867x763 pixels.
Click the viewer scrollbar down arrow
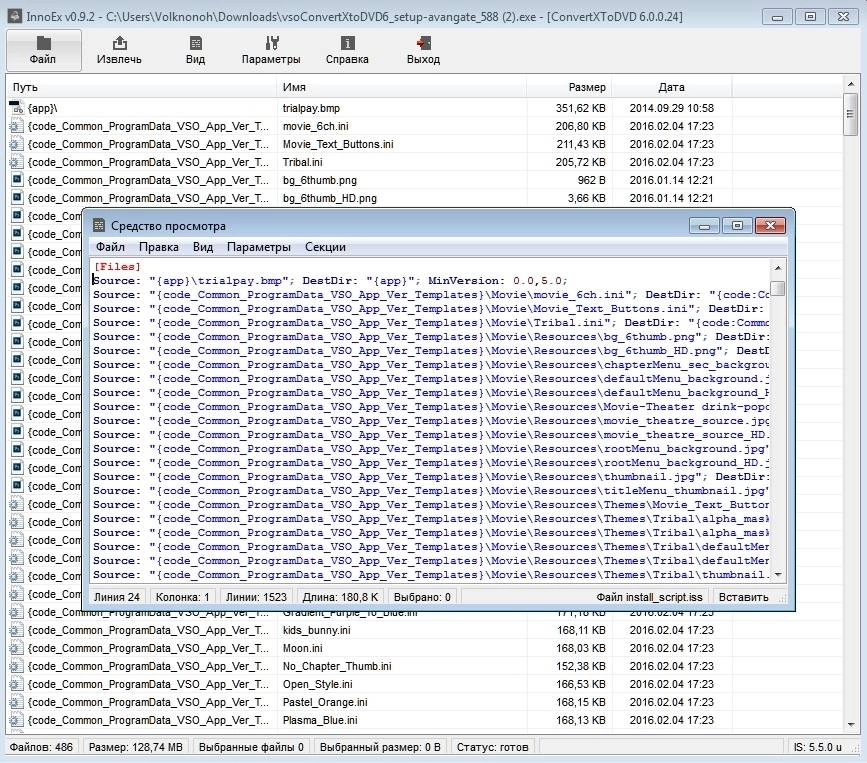point(777,575)
